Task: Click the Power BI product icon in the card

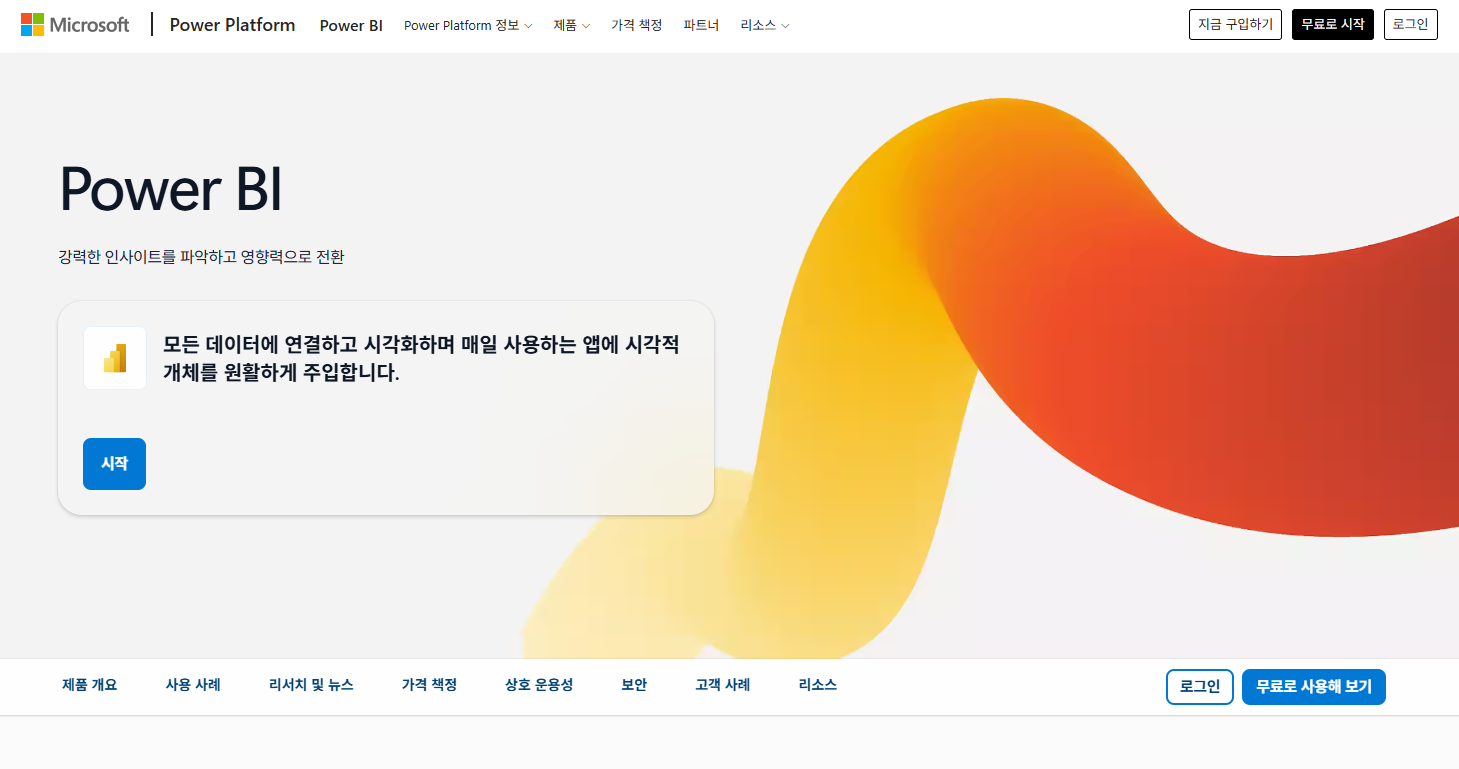Action: pos(115,358)
